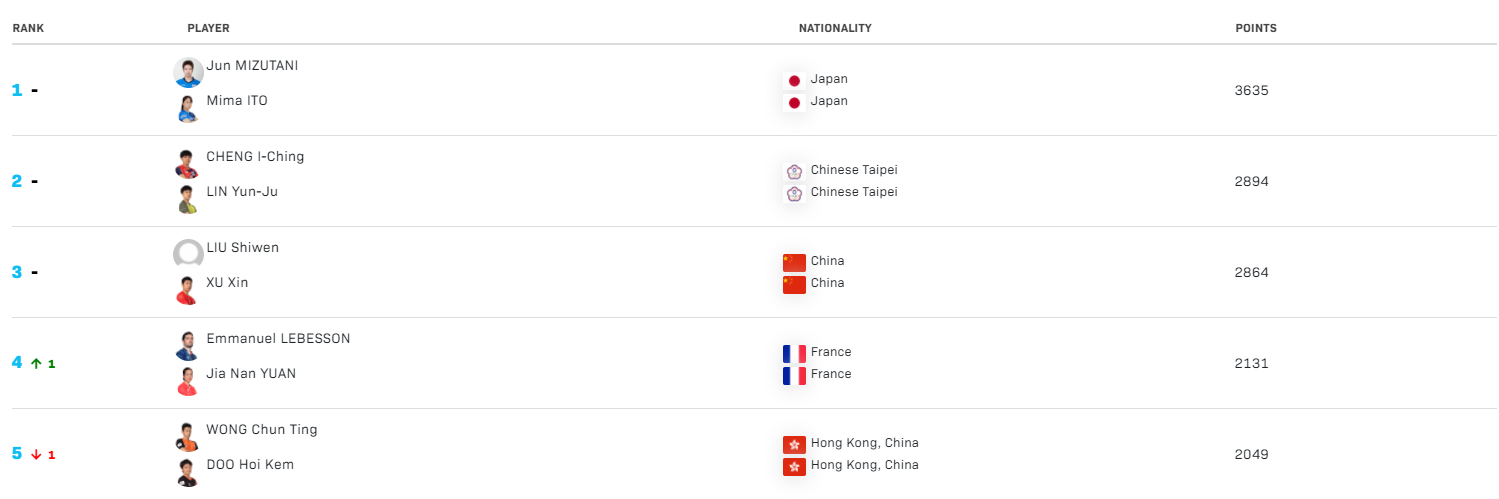Screen dimensions: 1499x499
Task: Click the Points column header
Action: coord(1256,28)
